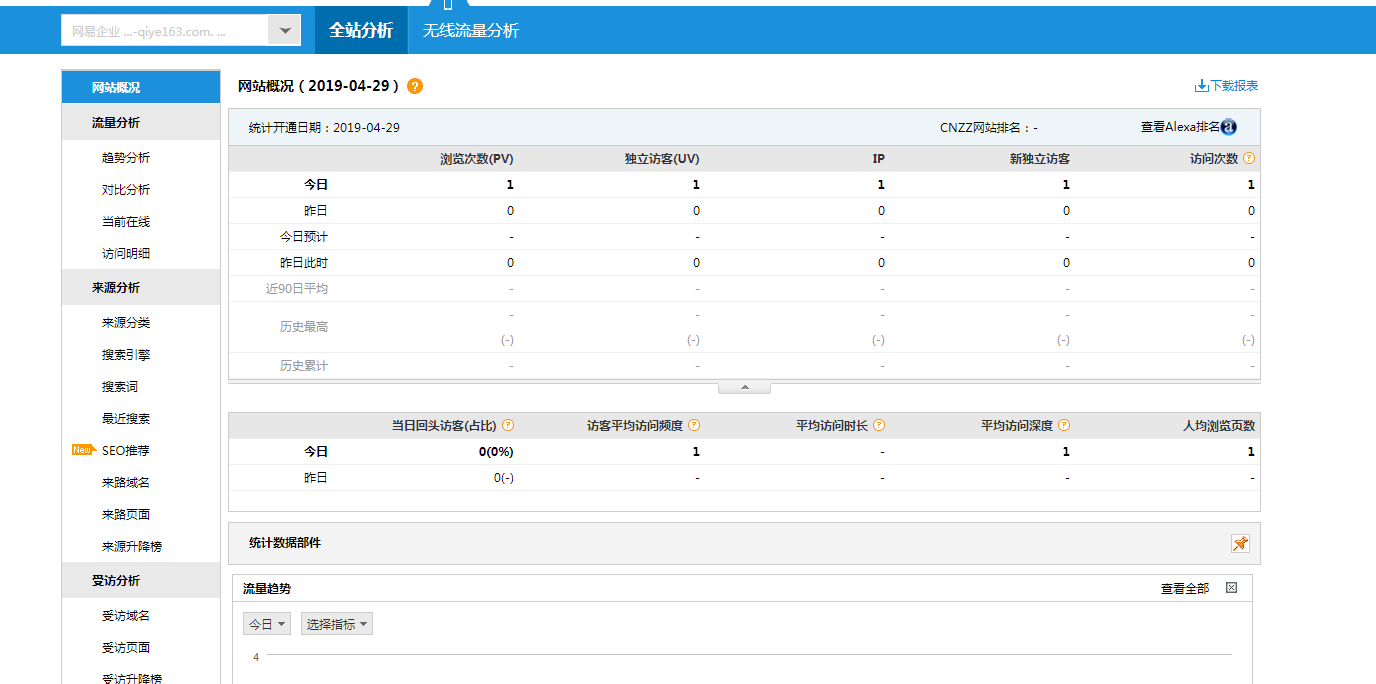Screen dimensions: 1376x684
Task: Close the 流量趋势 widget with the X icon
Action: click(x=1231, y=588)
